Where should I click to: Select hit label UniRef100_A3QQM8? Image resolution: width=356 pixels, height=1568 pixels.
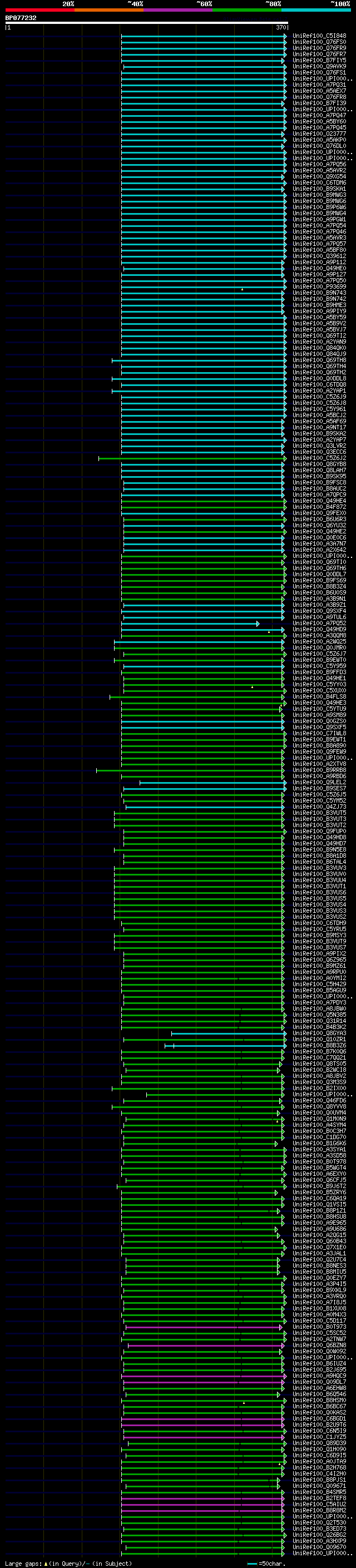pos(319,635)
